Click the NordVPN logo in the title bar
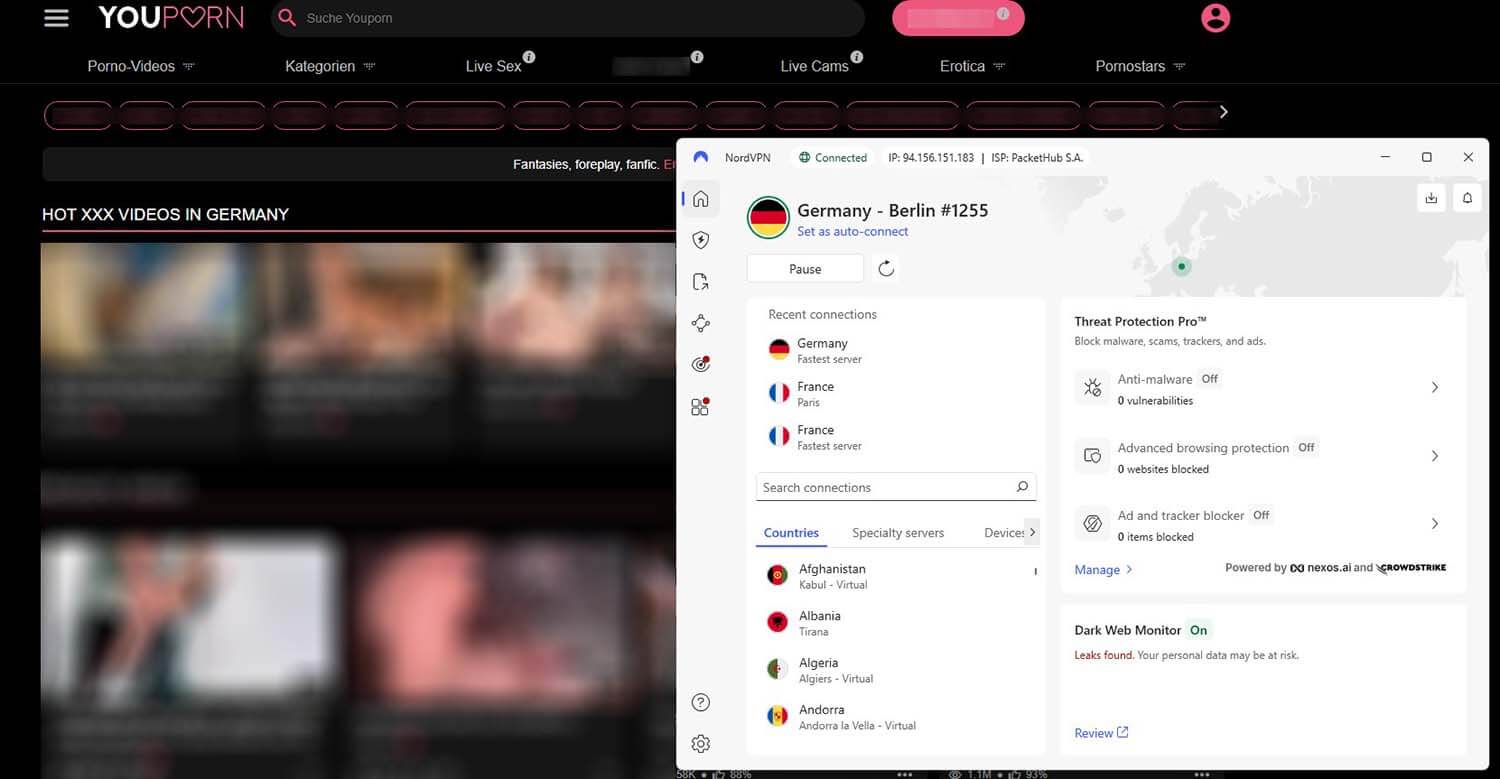 tap(701, 157)
